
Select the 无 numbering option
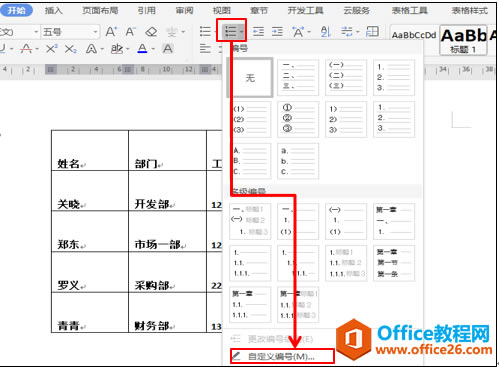click(x=250, y=78)
